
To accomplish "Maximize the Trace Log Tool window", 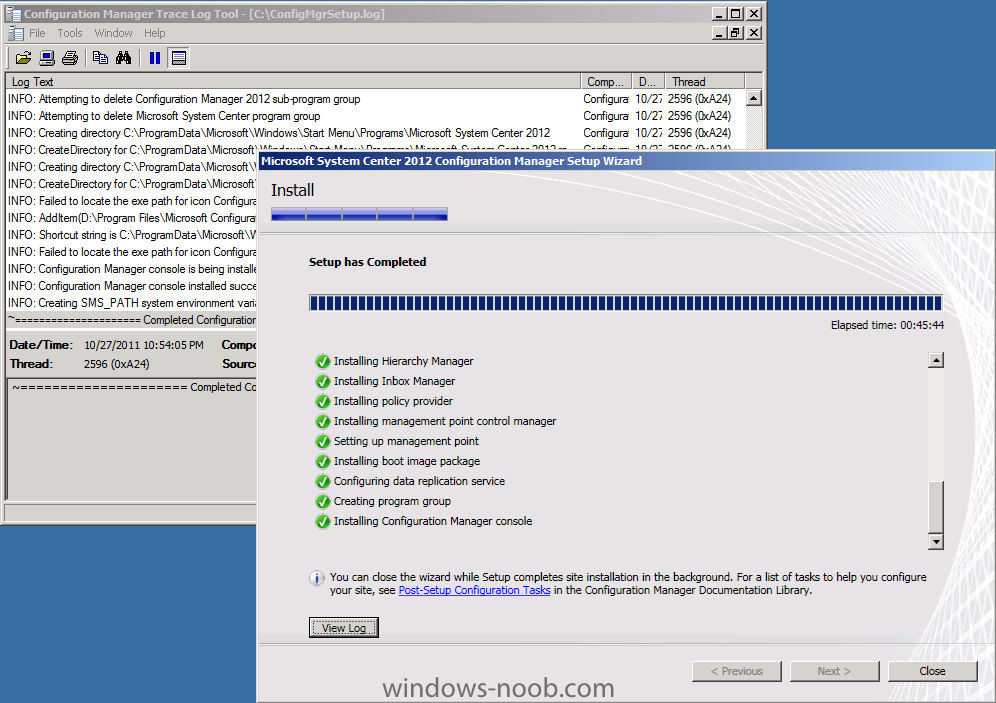I will click(x=736, y=13).
